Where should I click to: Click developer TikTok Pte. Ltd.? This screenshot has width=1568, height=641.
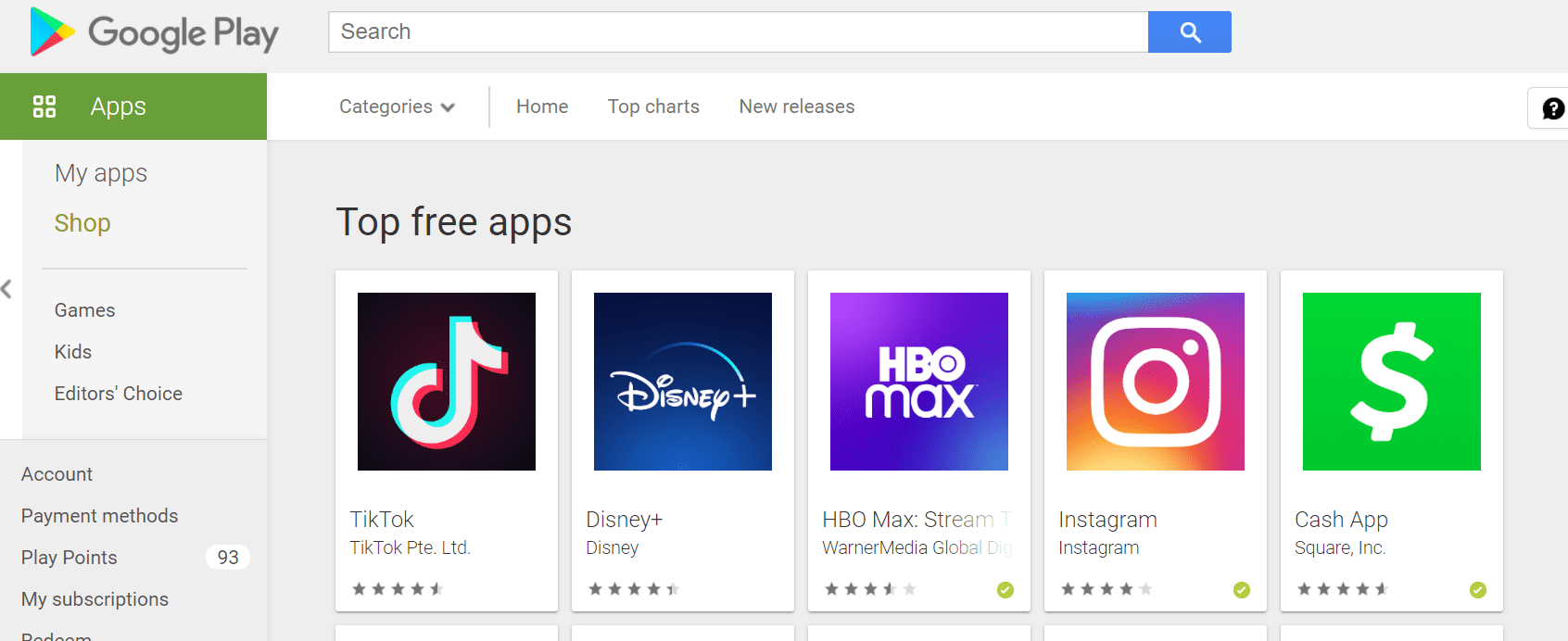point(410,547)
